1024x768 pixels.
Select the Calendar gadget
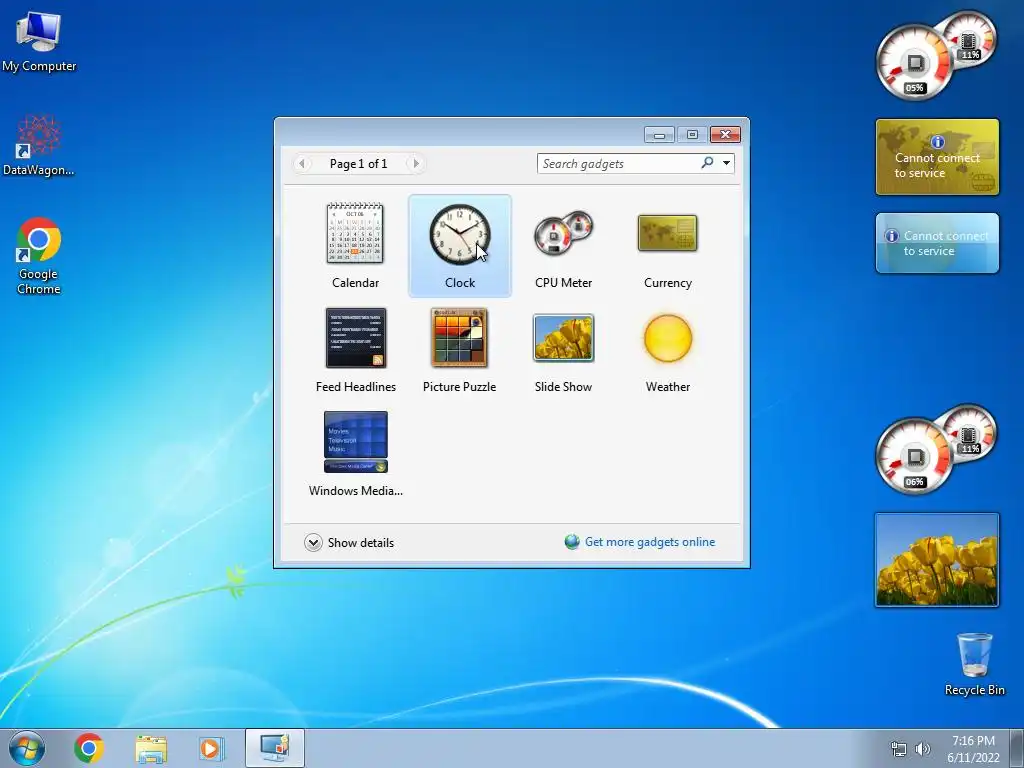[355, 246]
